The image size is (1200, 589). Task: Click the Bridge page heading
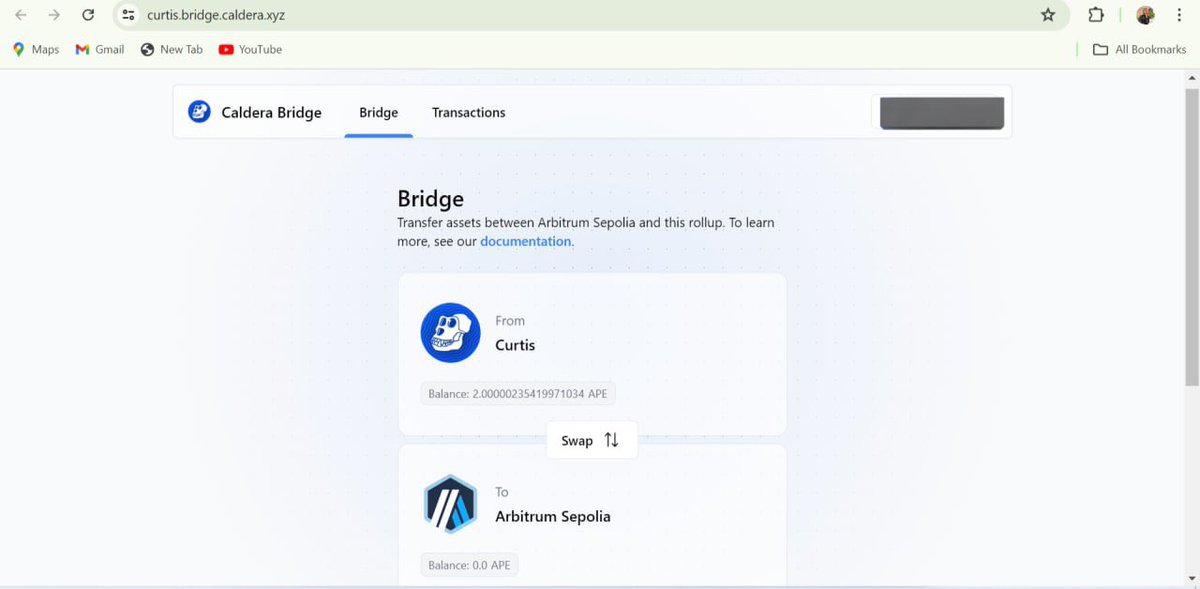pos(431,198)
